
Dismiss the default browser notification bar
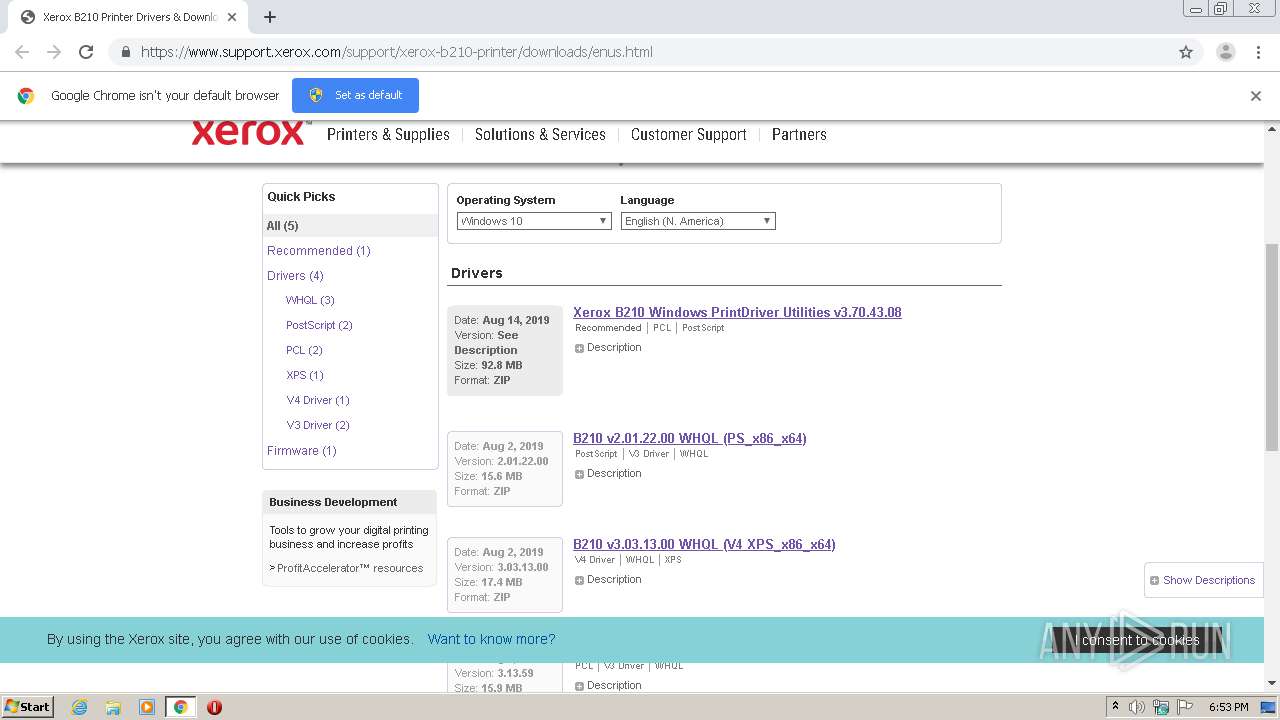[x=1256, y=96]
